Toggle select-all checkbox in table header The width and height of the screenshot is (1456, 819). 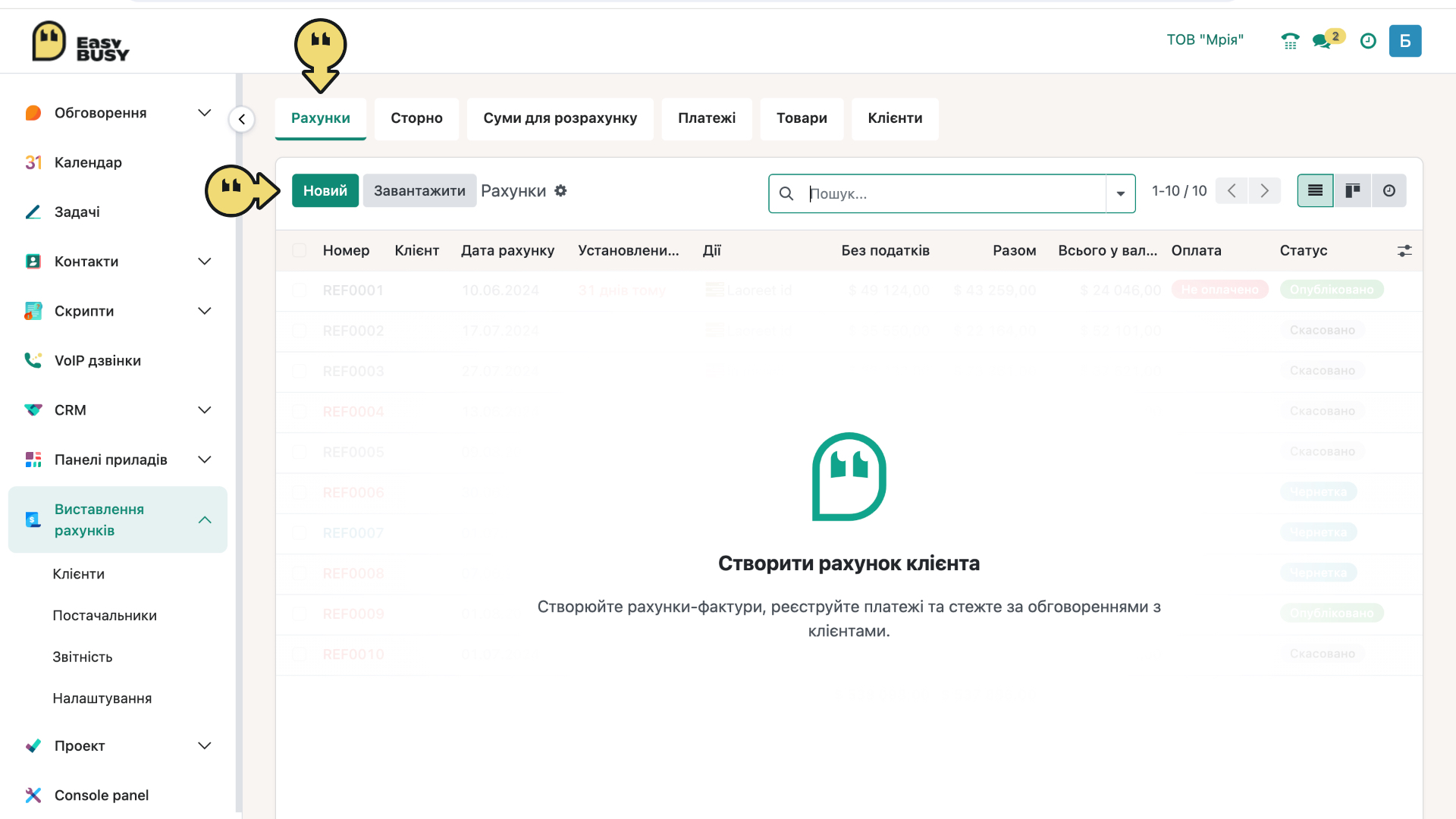click(300, 250)
